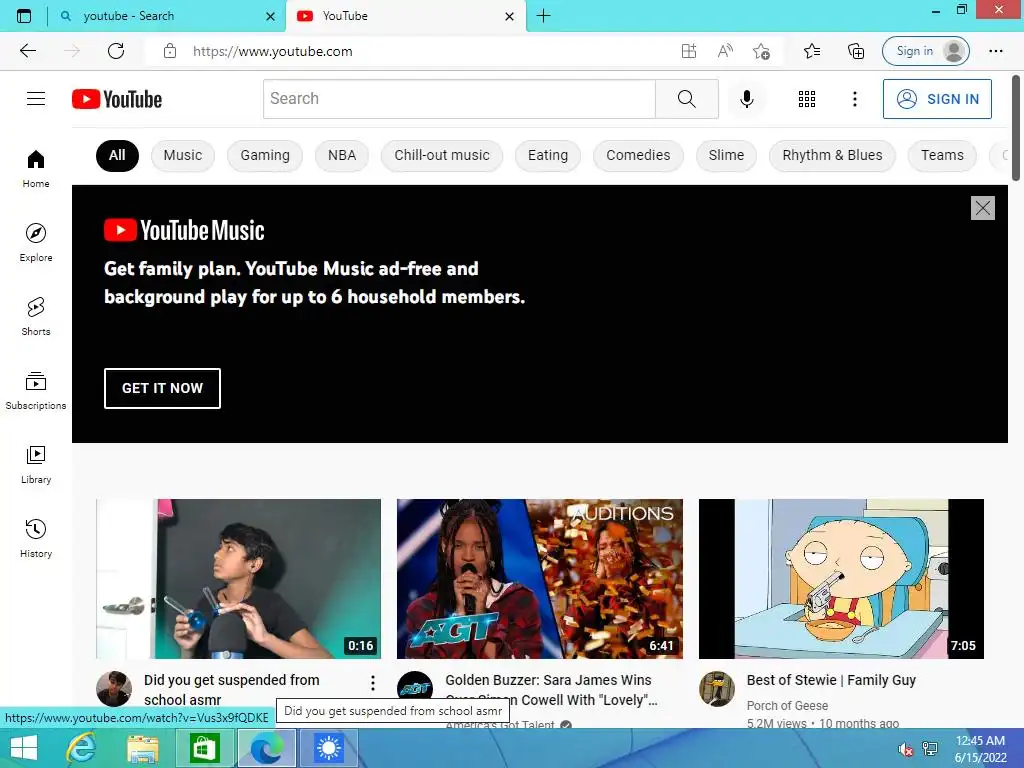Open the app available icon in address bar

689,51
